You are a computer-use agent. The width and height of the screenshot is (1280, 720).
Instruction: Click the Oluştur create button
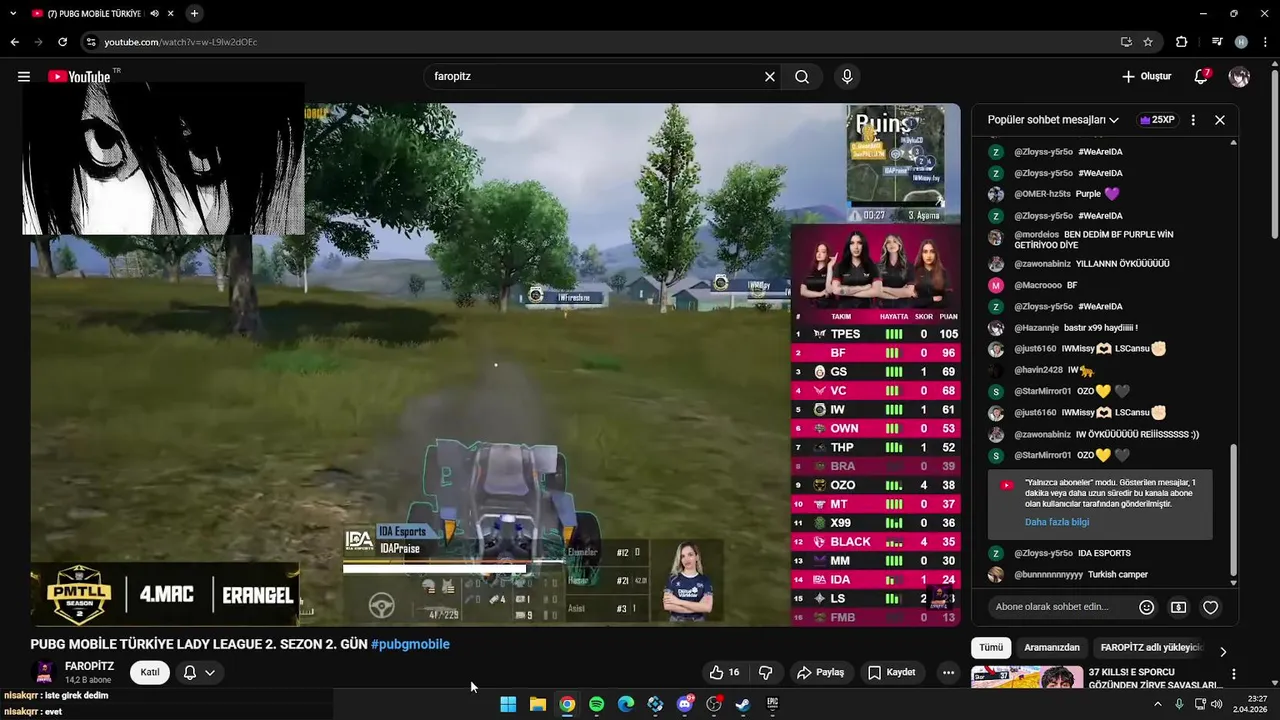coord(1146,77)
